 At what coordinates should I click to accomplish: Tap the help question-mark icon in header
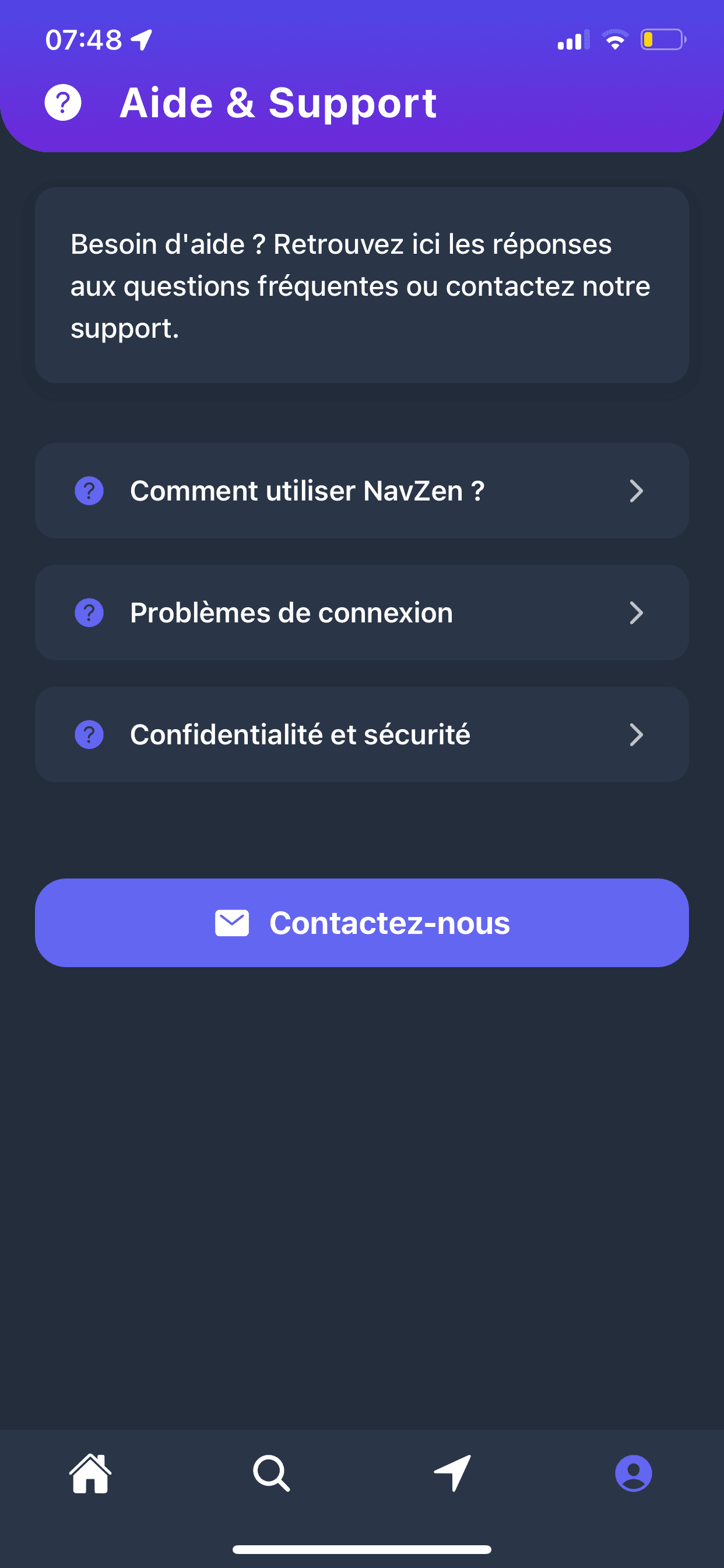tap(63, 102)
